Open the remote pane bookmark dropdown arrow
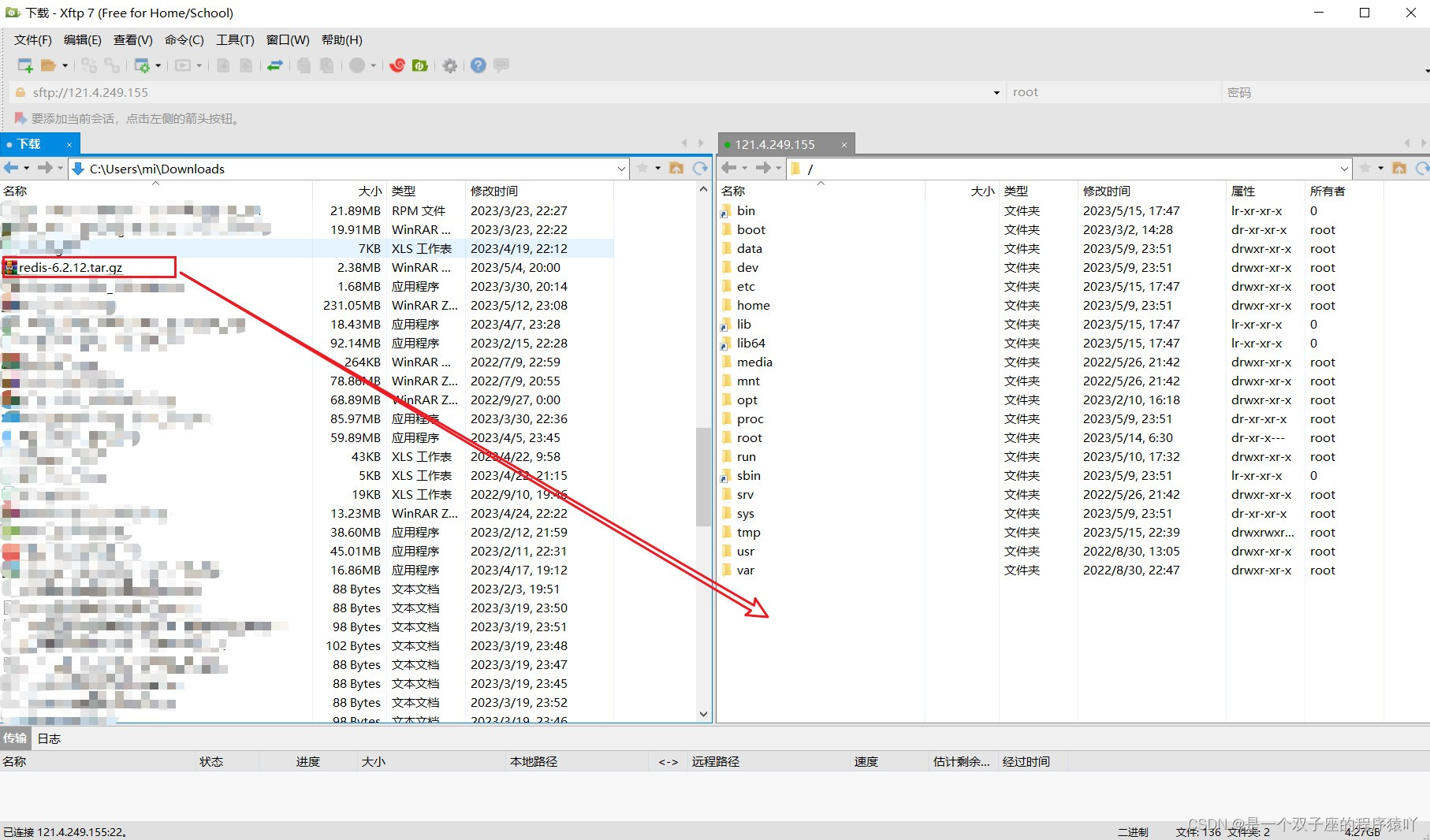 [1380, 168]
